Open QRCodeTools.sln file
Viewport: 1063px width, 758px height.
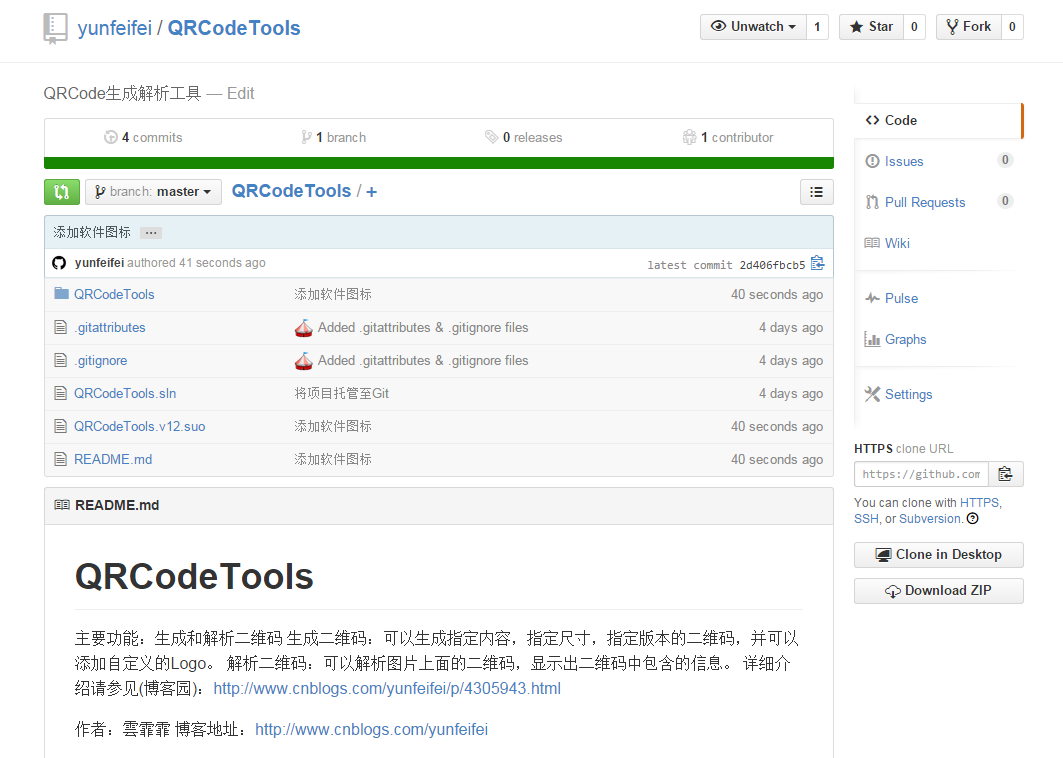pos(125,393)
